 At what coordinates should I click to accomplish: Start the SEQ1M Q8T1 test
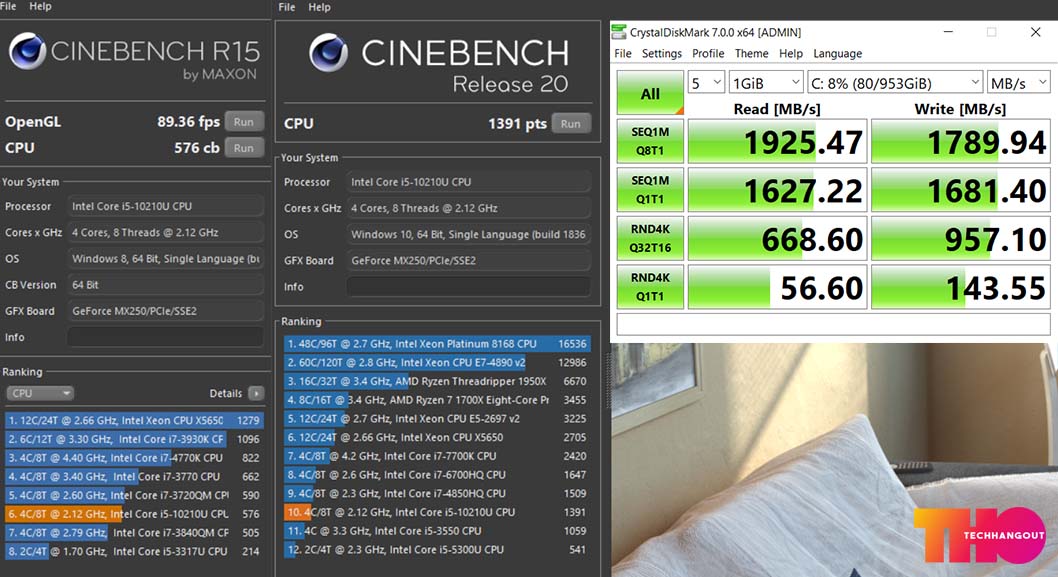(650, 141)
